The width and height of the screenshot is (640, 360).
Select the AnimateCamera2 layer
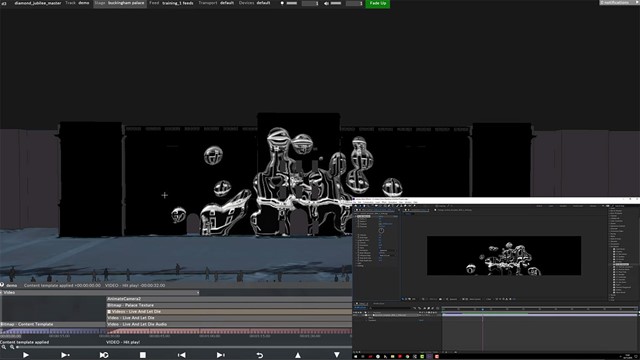[x=229, y=299]
